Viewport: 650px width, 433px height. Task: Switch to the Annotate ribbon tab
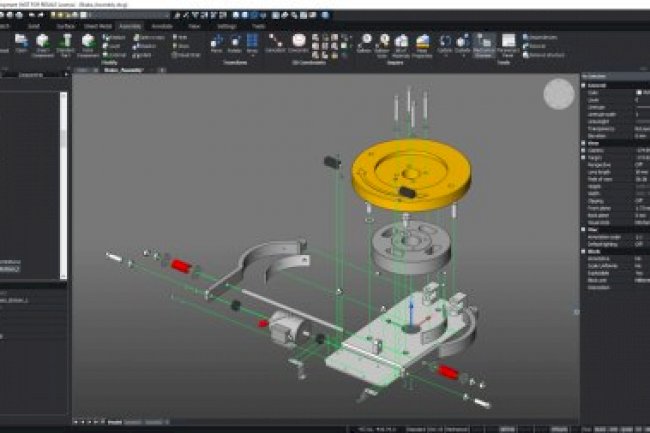coord(161,25)
